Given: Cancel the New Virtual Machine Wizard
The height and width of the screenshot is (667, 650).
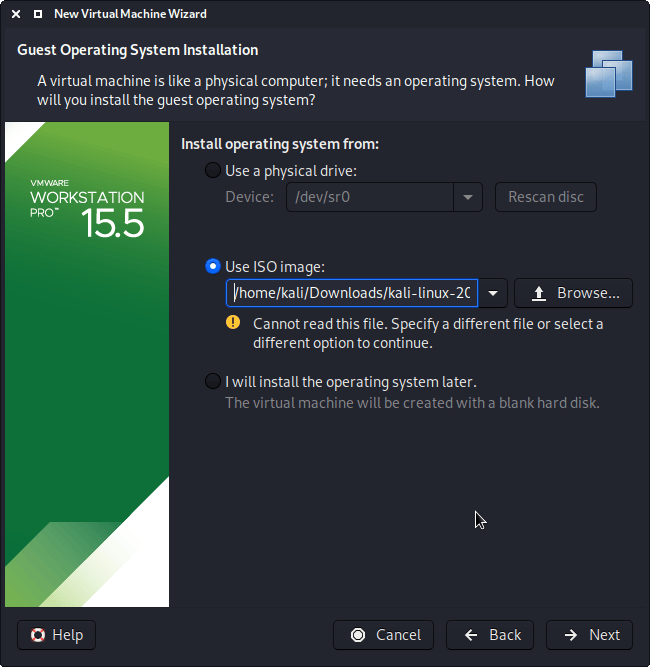Looking at the screenshot, I should click(x=384, y=635).
